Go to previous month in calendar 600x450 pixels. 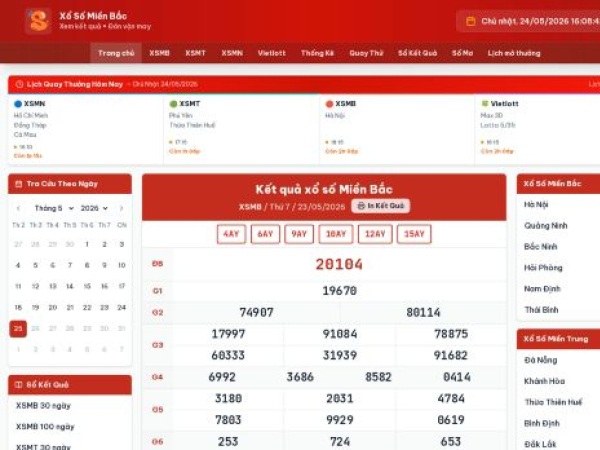pos(18,208)
